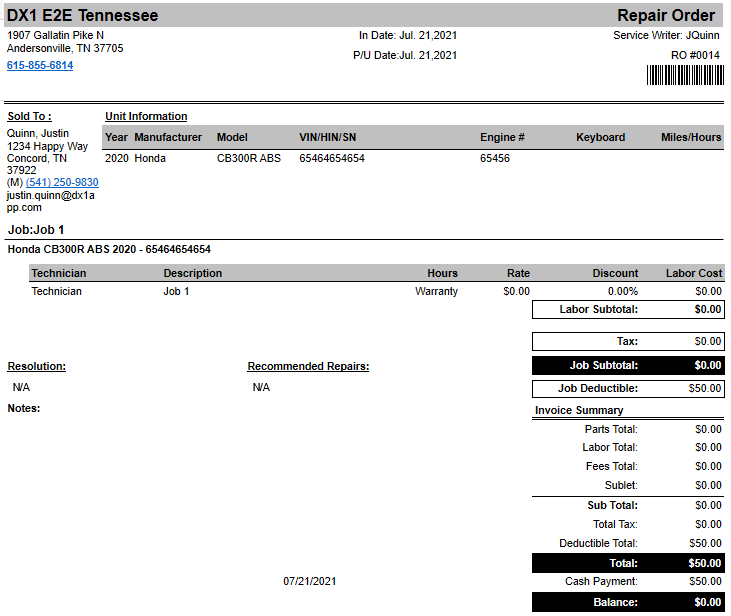Select manufacturer value 'Honda'
Screen dimensions: 731x616
150,159
